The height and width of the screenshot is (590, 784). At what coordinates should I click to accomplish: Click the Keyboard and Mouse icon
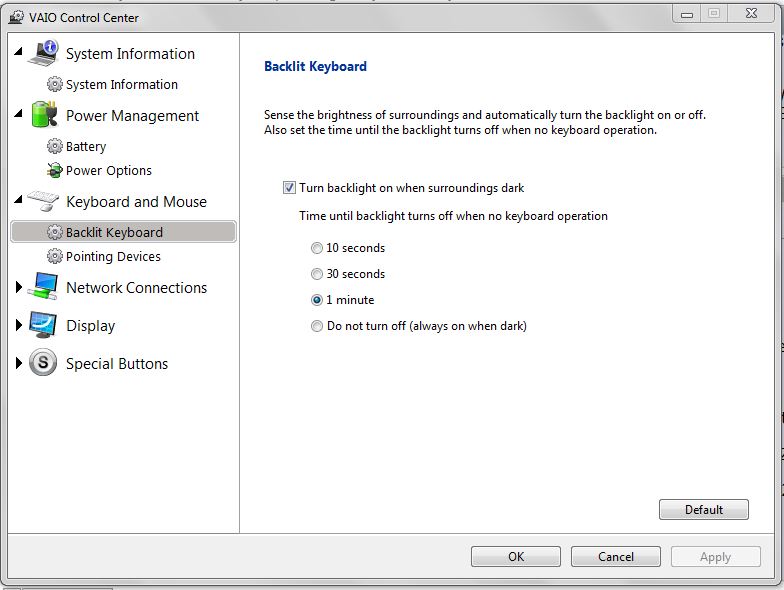pos(43,200)
